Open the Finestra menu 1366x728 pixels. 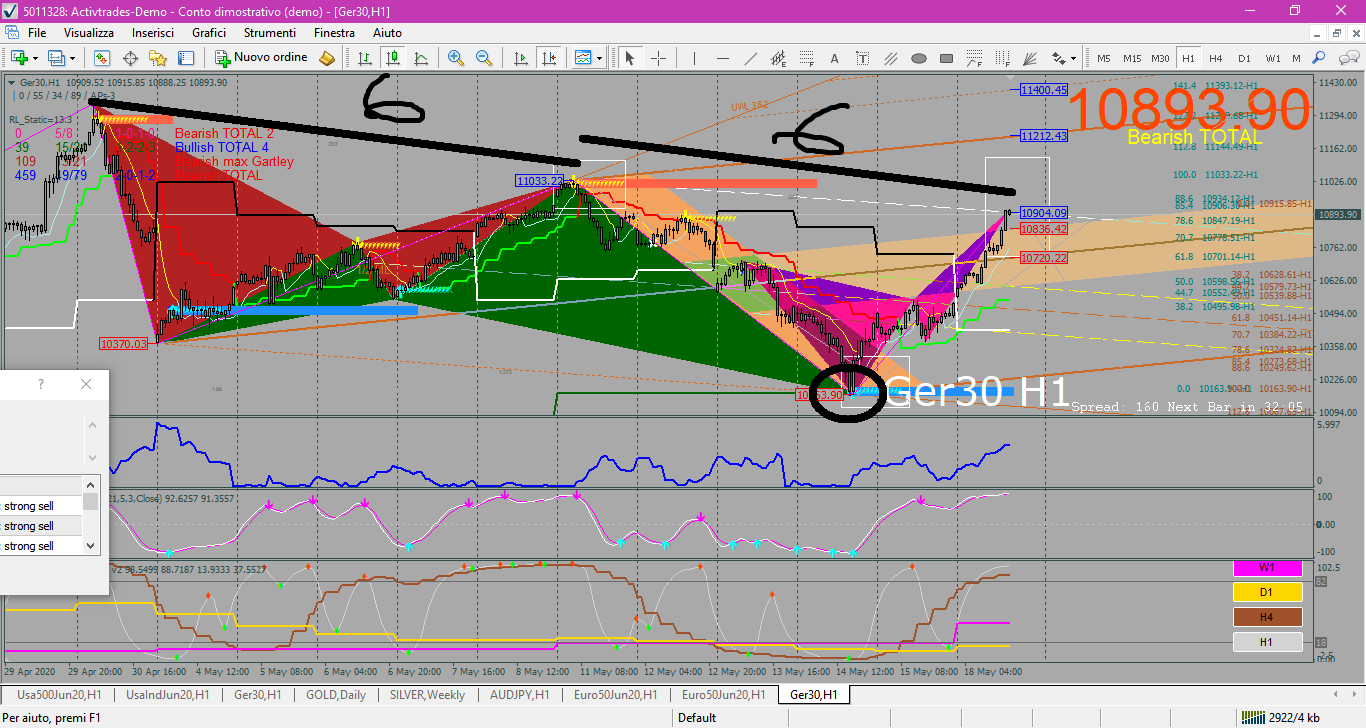(334, 33)
